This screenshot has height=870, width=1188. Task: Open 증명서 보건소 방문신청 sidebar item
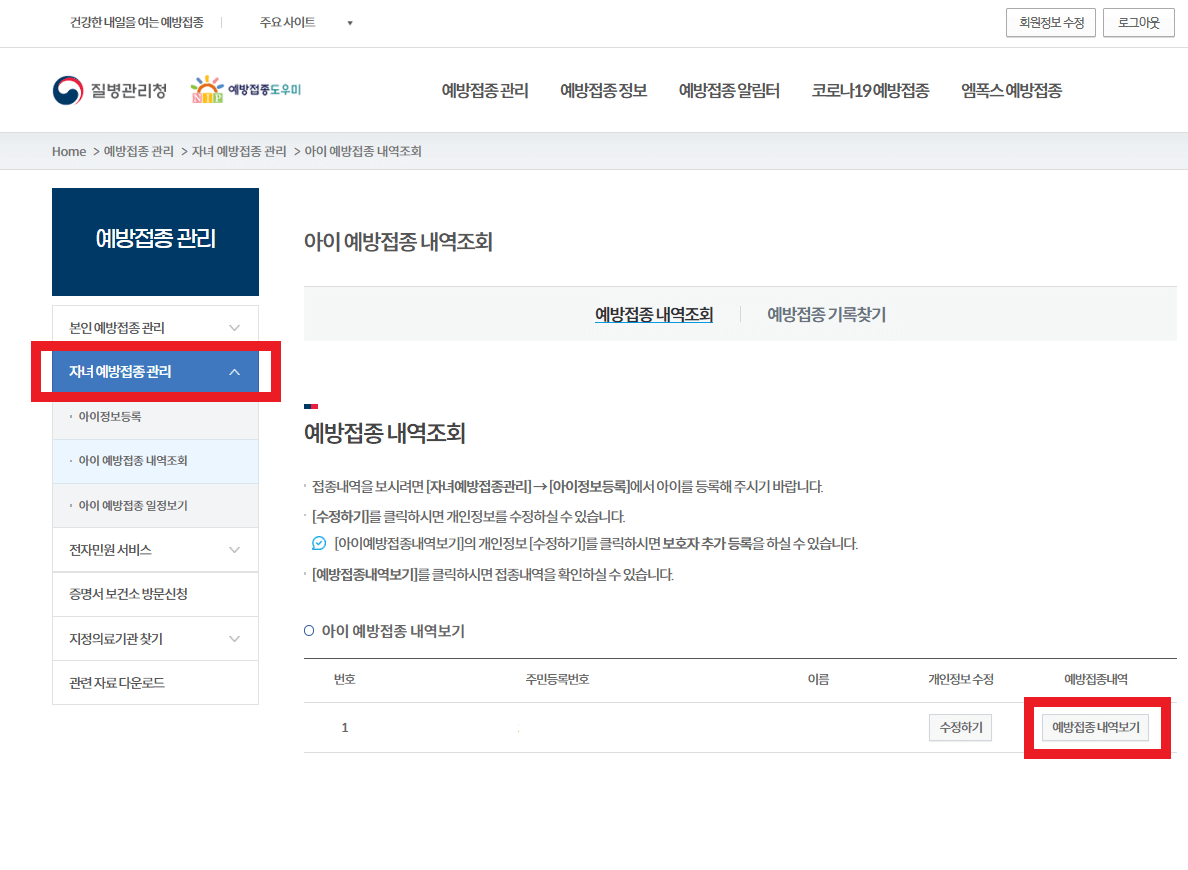coord(155,594)
